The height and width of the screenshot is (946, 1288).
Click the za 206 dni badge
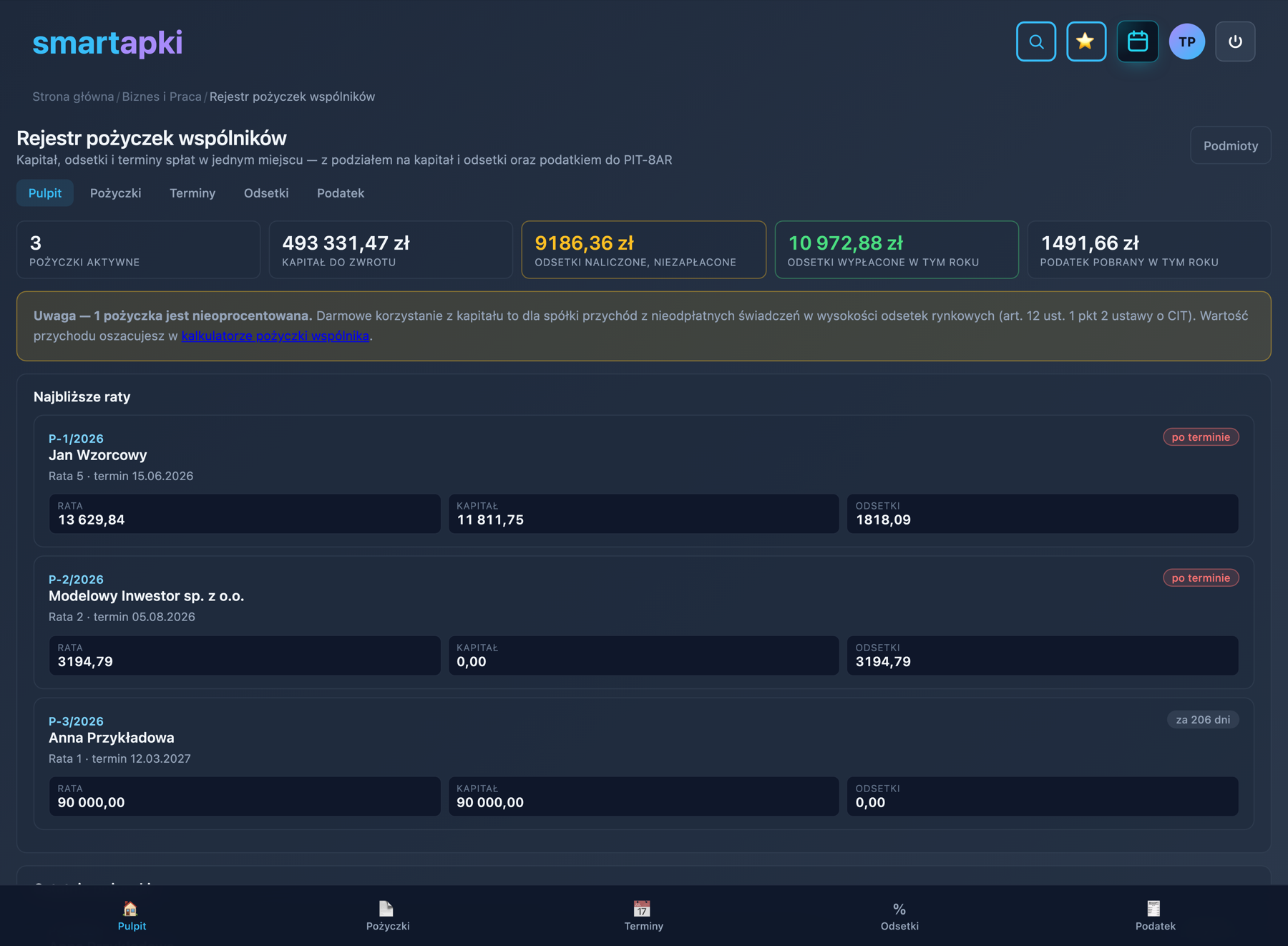(1203, 720)
